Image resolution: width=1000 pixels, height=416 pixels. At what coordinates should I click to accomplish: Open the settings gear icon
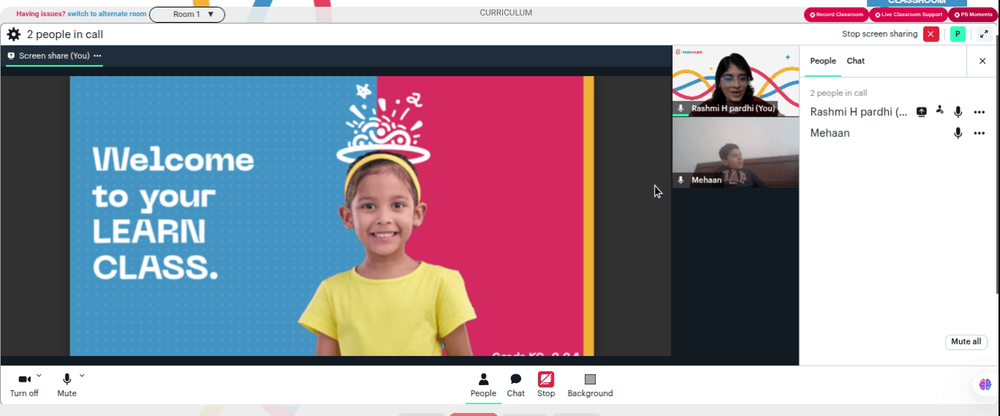tap(13, 34)
